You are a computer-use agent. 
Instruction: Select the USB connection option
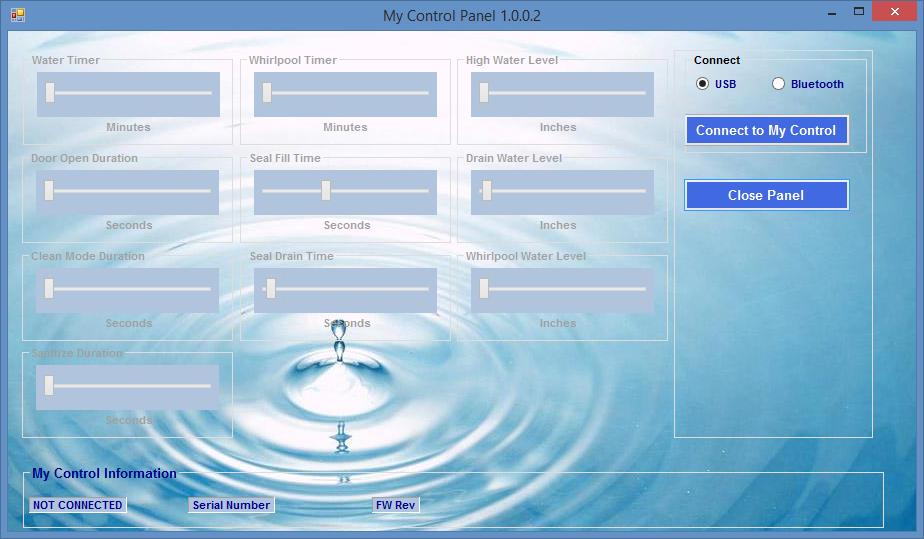pos(716,84)
